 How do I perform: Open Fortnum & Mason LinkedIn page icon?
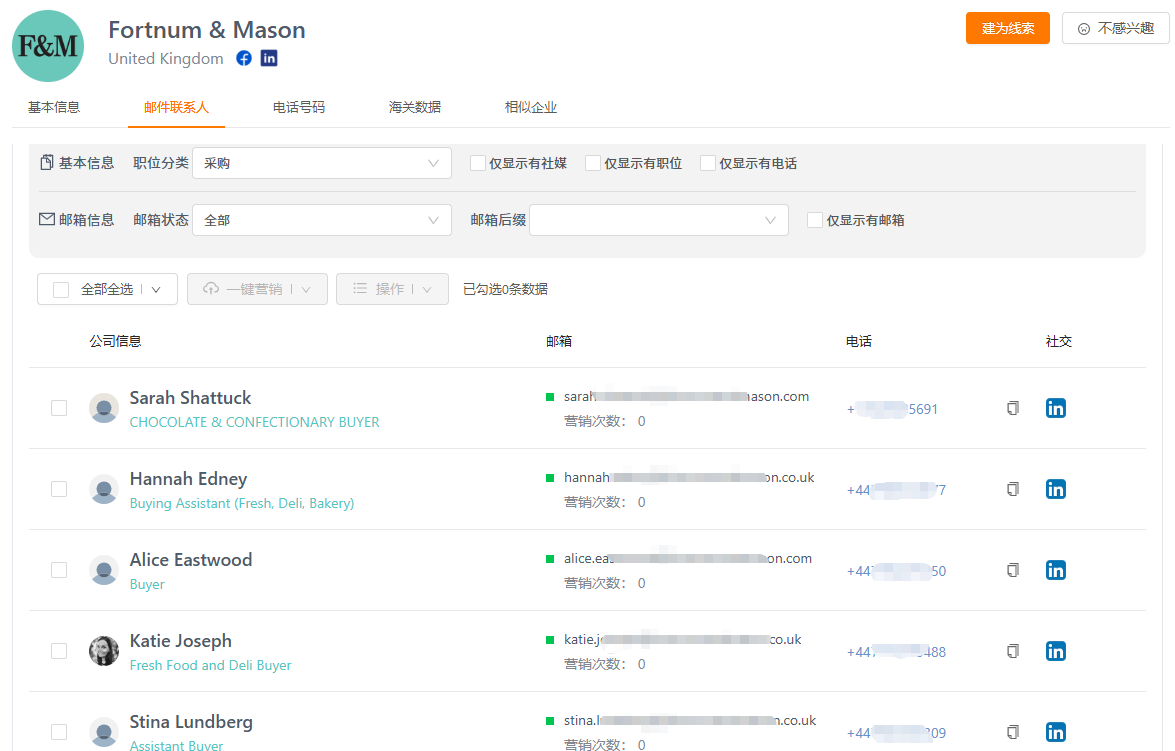point(269,58)
